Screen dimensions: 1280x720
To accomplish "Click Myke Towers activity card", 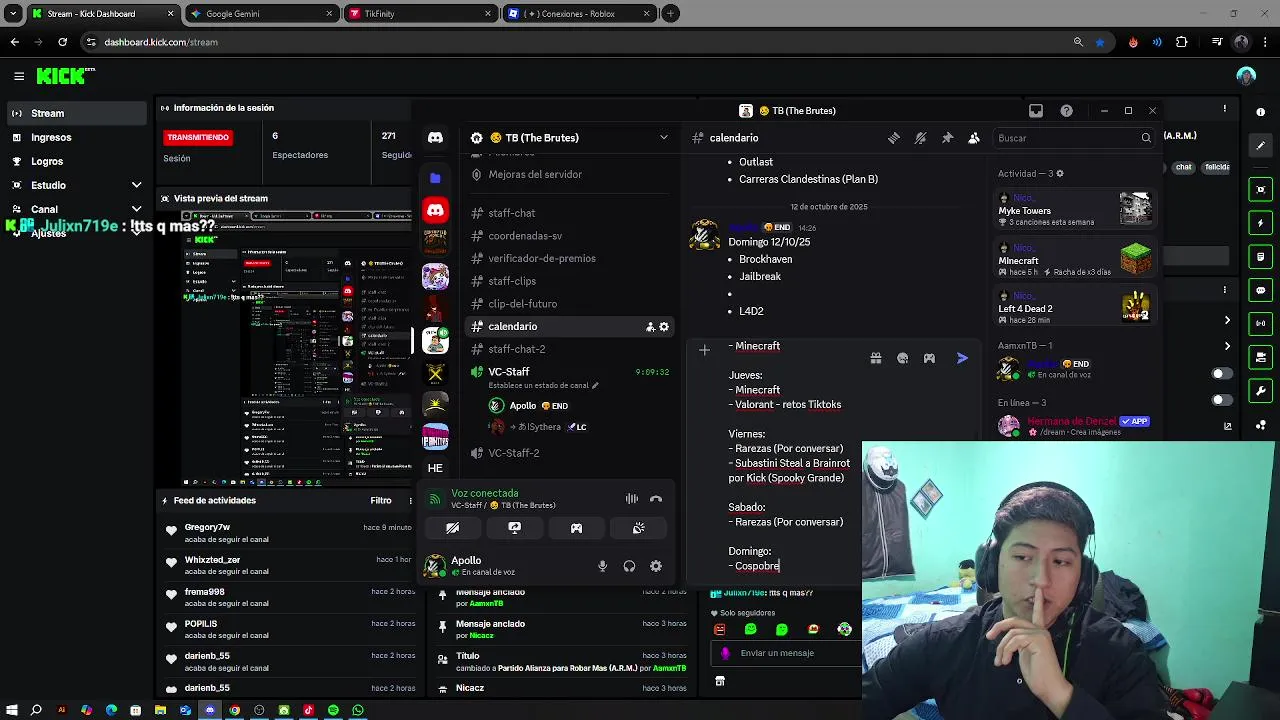I will click(1076, 211).
